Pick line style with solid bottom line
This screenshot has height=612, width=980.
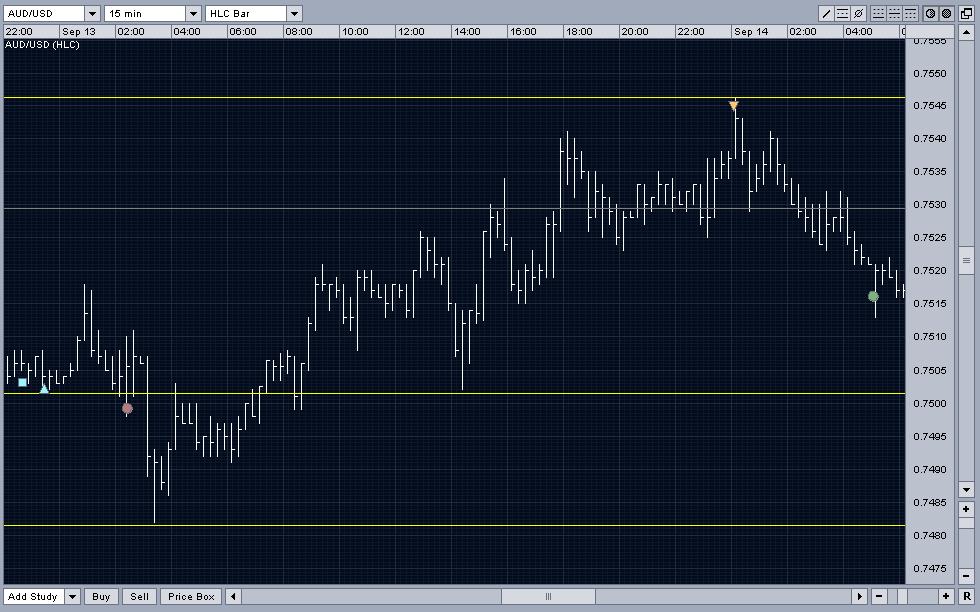(x=878, y=13)
